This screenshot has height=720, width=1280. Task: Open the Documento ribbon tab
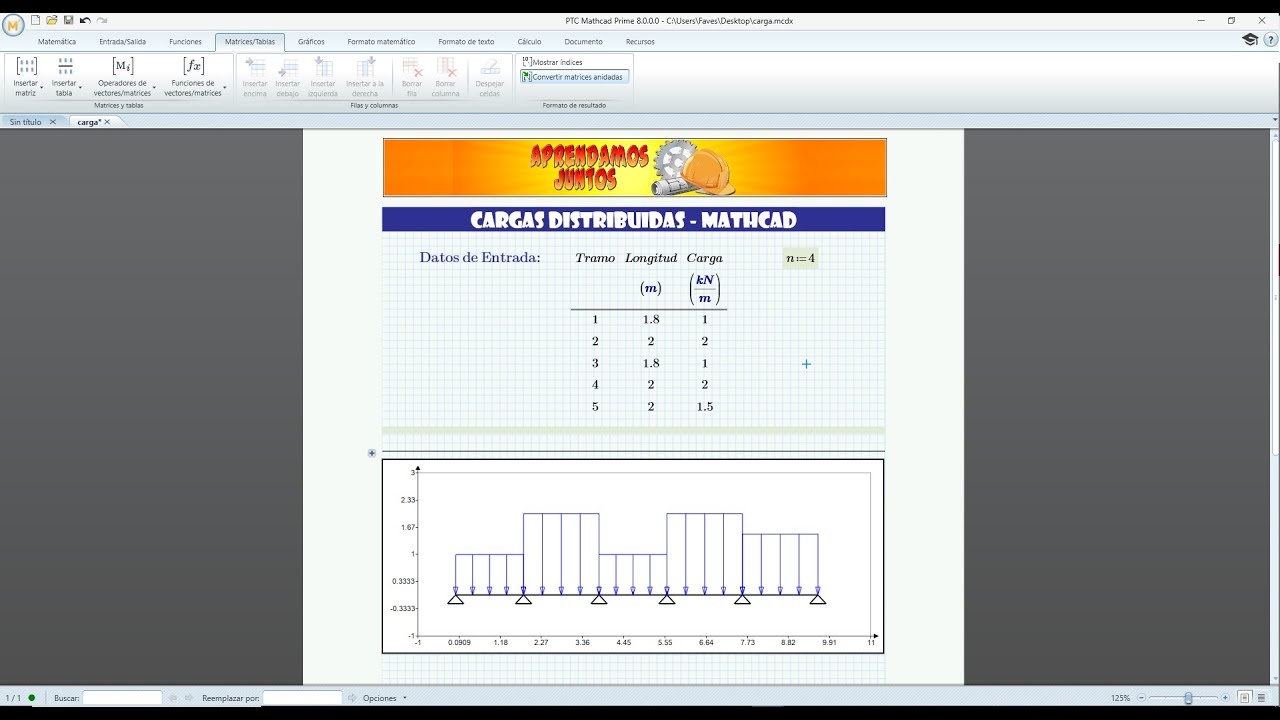pos(583,42)
